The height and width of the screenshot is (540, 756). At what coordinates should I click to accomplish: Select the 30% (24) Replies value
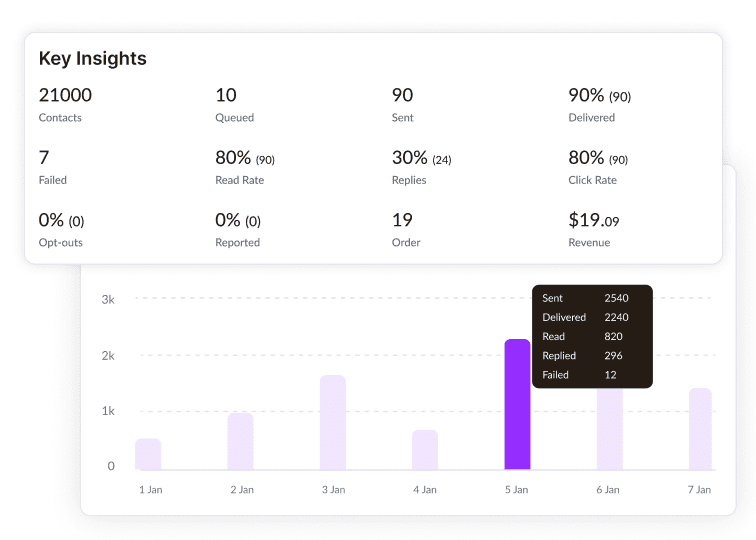coord(421,158)
